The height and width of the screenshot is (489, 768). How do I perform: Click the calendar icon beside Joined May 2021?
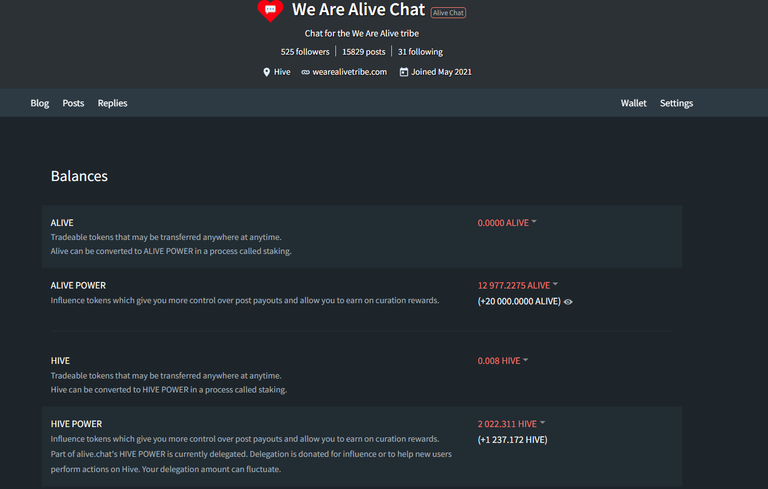(x=404, y=72)
